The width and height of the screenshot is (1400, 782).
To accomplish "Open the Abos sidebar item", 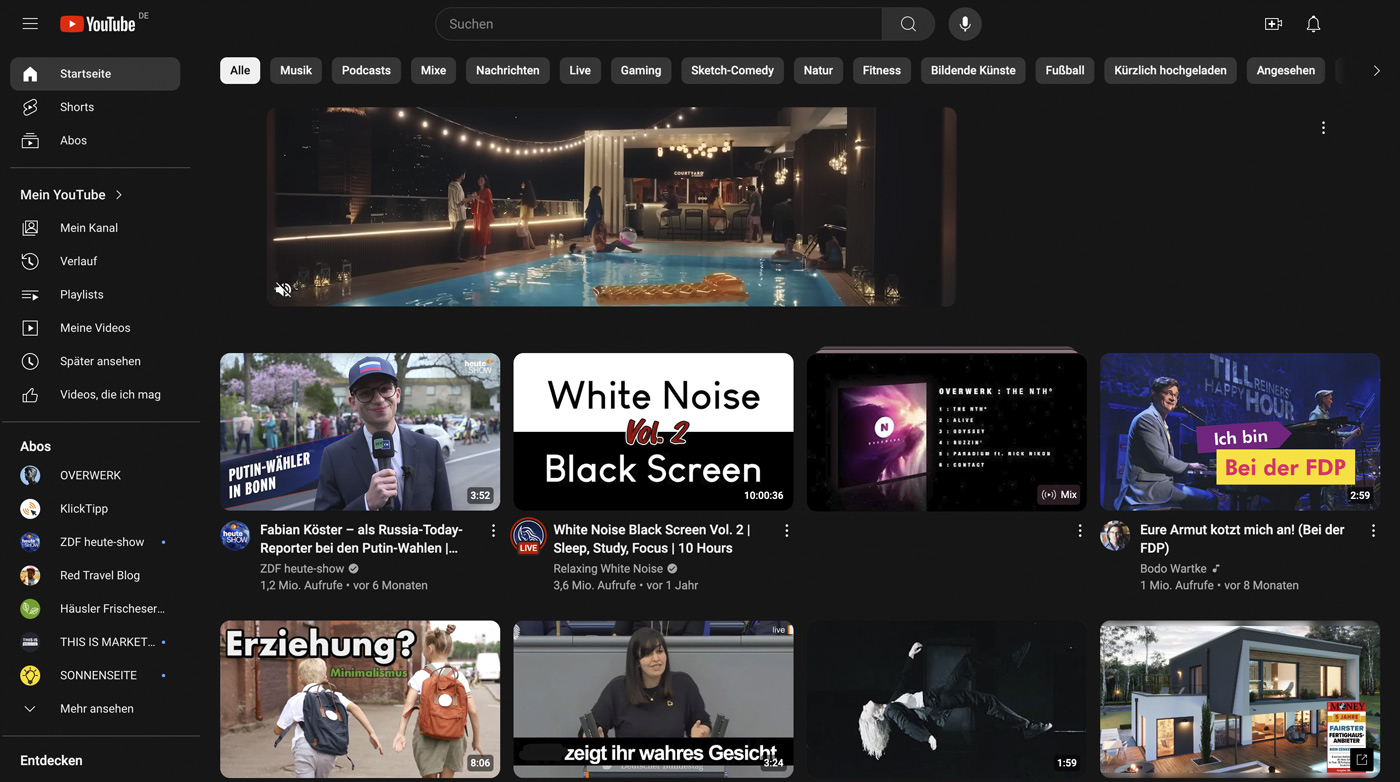I will tap(73, 140).
